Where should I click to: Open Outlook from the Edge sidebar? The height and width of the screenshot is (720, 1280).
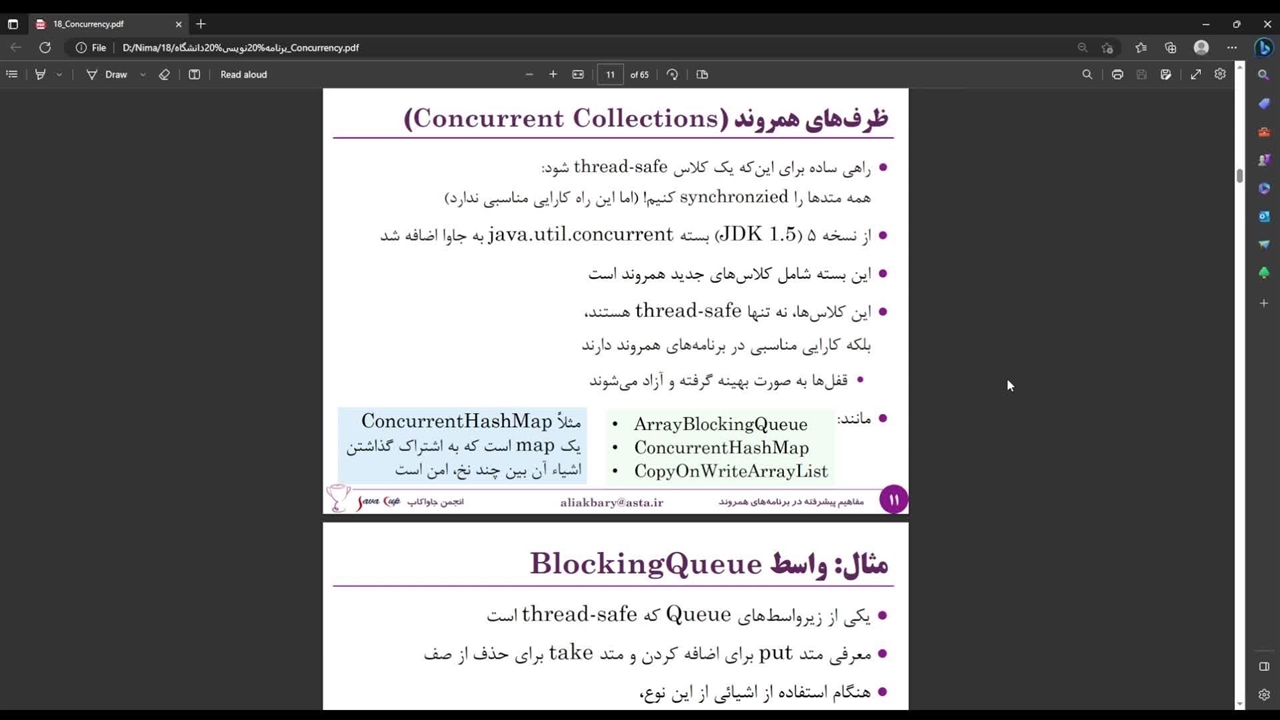(x=1264, y=216)
